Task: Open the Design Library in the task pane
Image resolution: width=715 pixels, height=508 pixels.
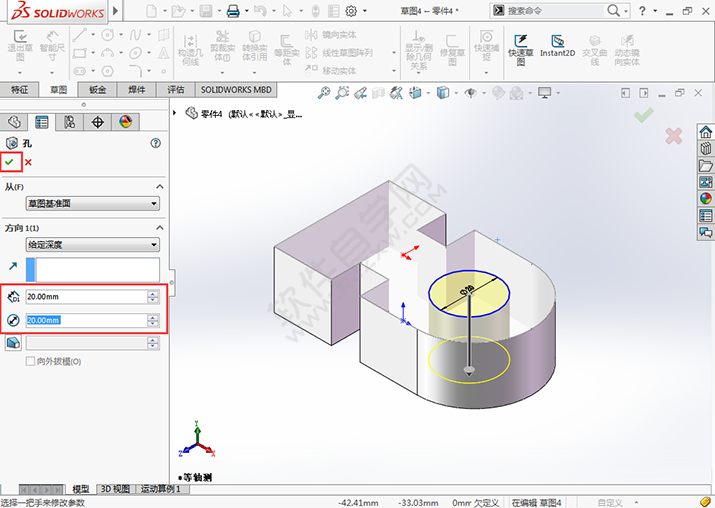Action: pos(705,149)
